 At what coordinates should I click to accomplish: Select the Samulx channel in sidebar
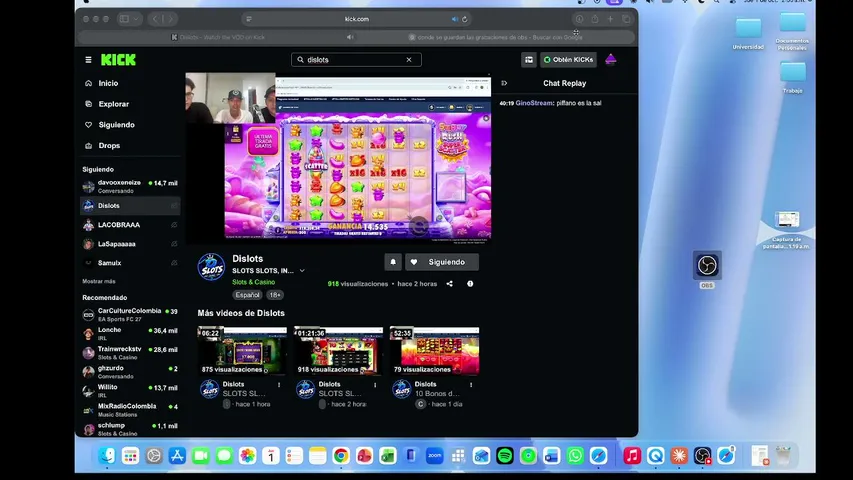tap(131, 263)
